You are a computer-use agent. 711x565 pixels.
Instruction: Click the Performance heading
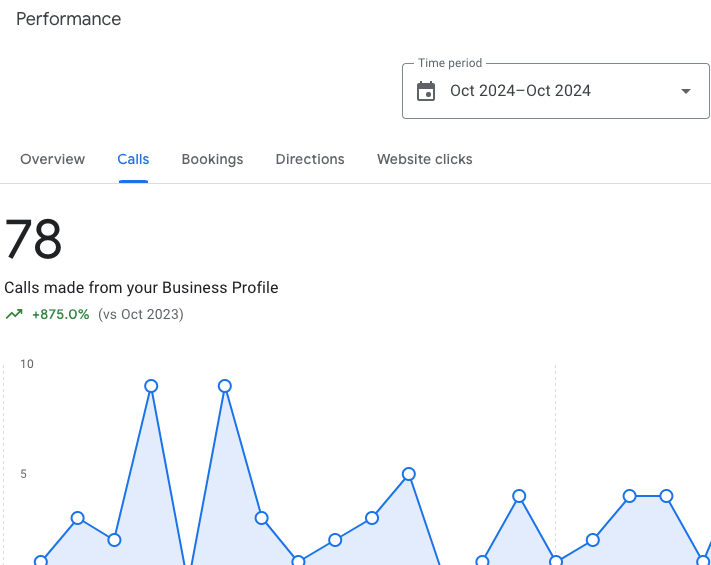[69, 19]
